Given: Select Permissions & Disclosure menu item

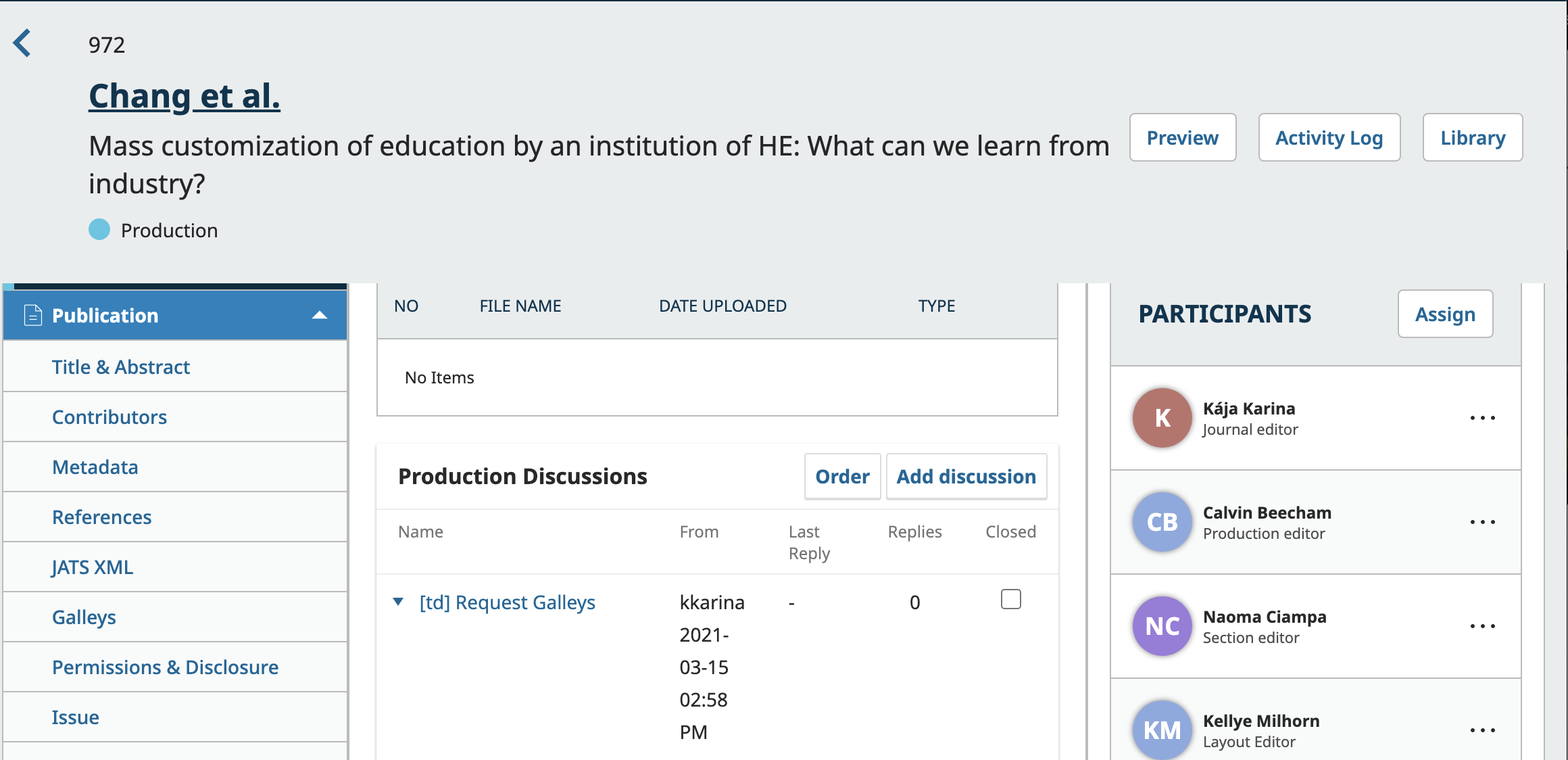Looking at the screenshot, I should point(165,667).
